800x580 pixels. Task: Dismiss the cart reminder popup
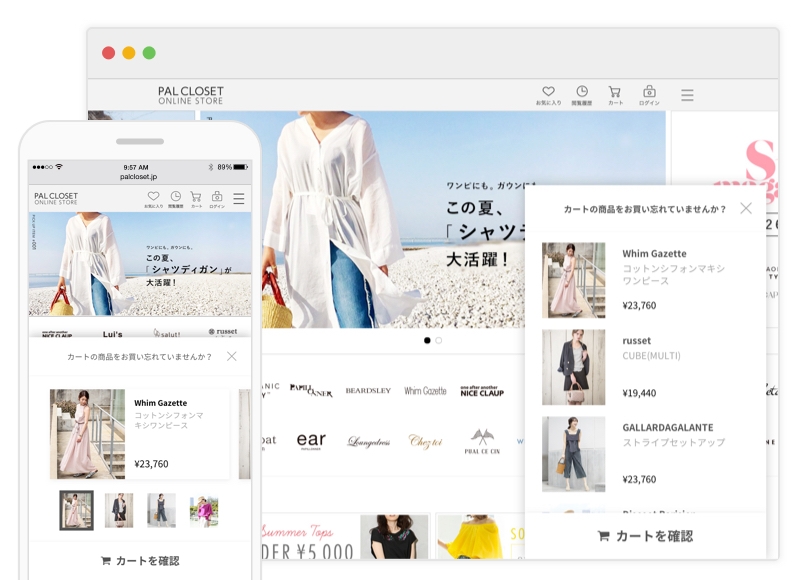tap(746, 209)
